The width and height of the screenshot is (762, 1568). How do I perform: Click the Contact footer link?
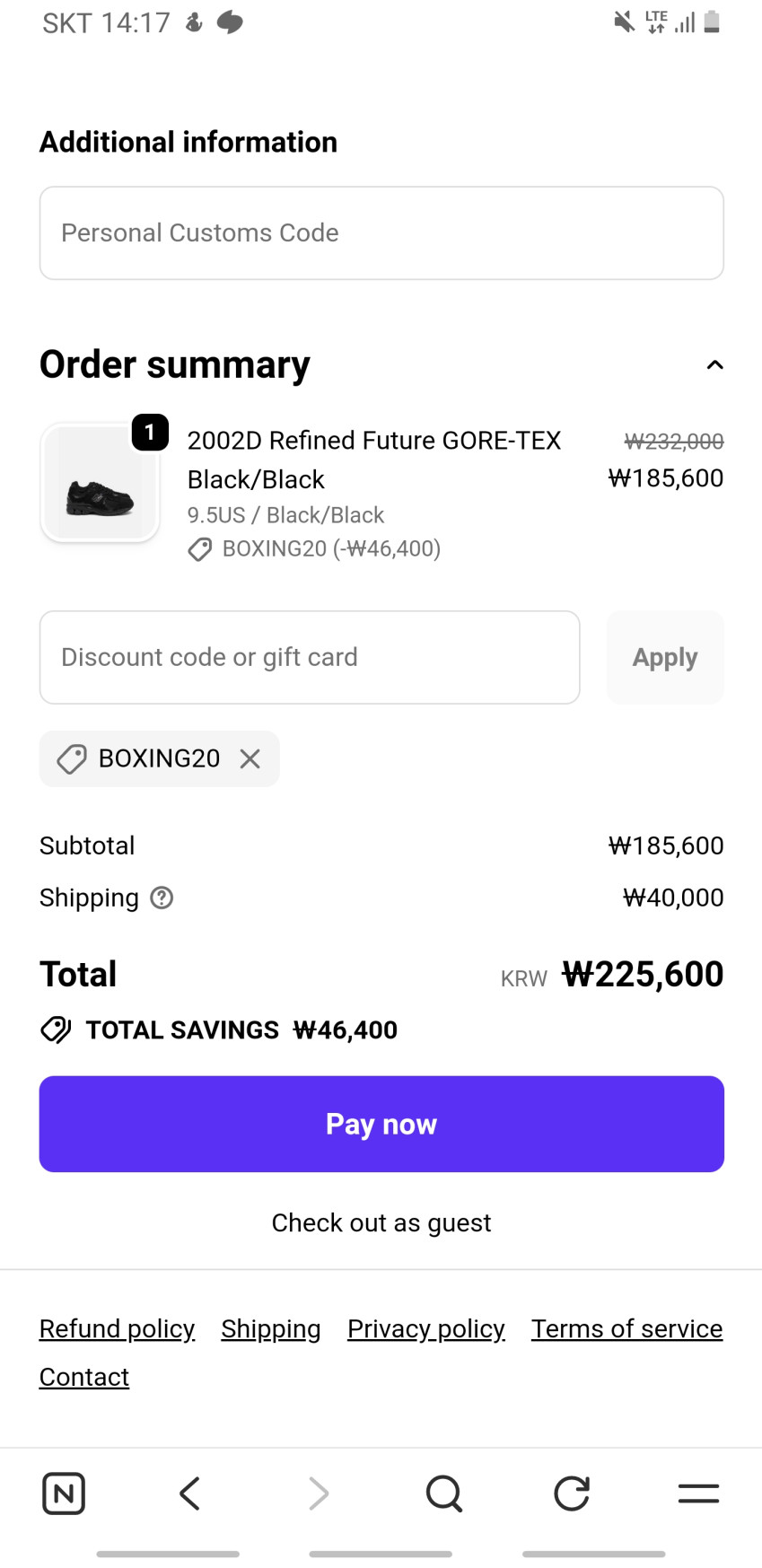(84, 1377)
